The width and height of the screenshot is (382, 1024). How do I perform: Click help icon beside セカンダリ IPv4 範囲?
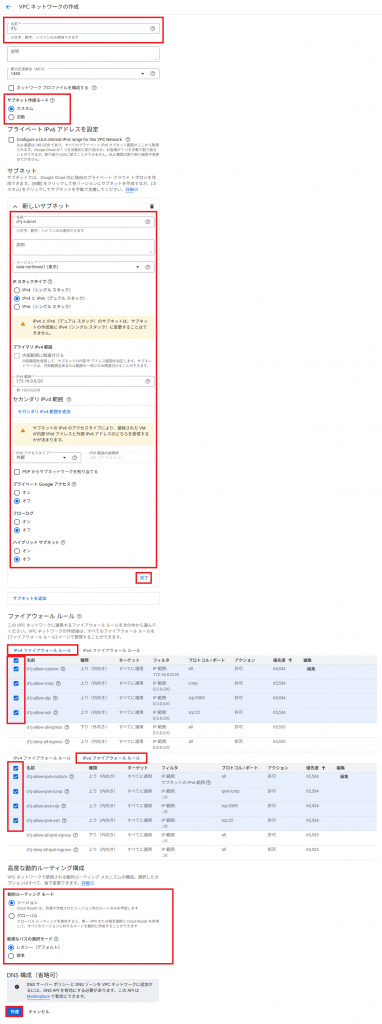69,399
